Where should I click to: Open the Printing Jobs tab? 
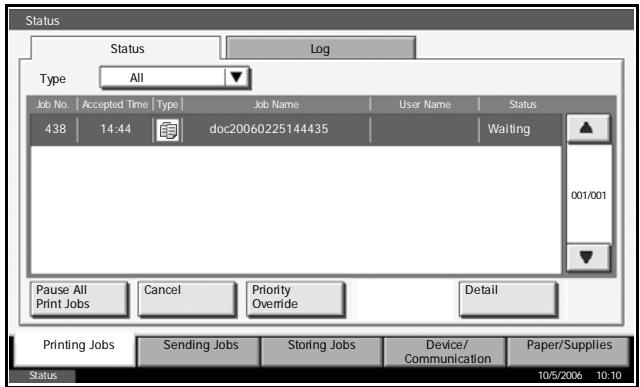click(75, 350)
